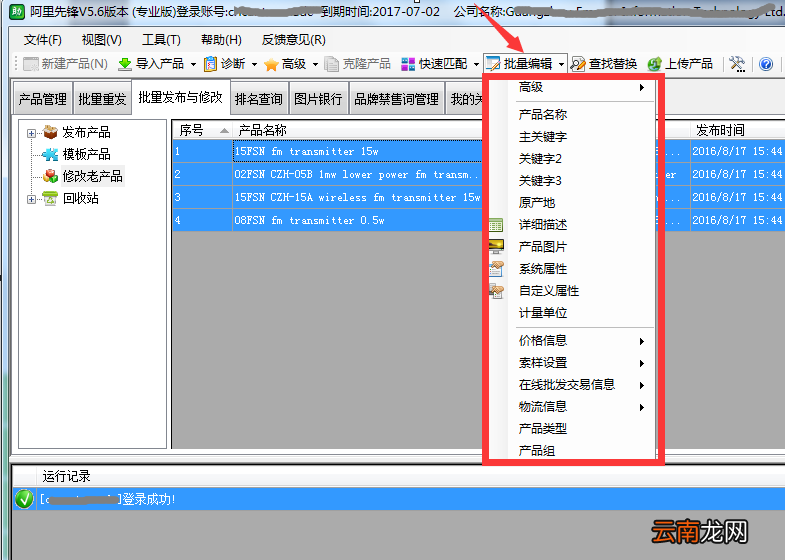The width and height of the screenshot is (785, 560).
Task: Choose 产品名称 from batch edit menu
Action: click(x=543, y=115)
